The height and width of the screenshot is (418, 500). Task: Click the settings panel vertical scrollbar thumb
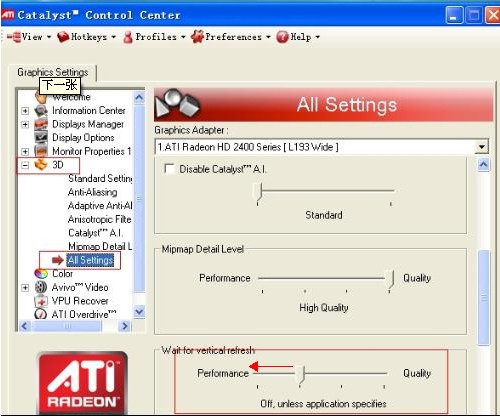pos(484,297)
